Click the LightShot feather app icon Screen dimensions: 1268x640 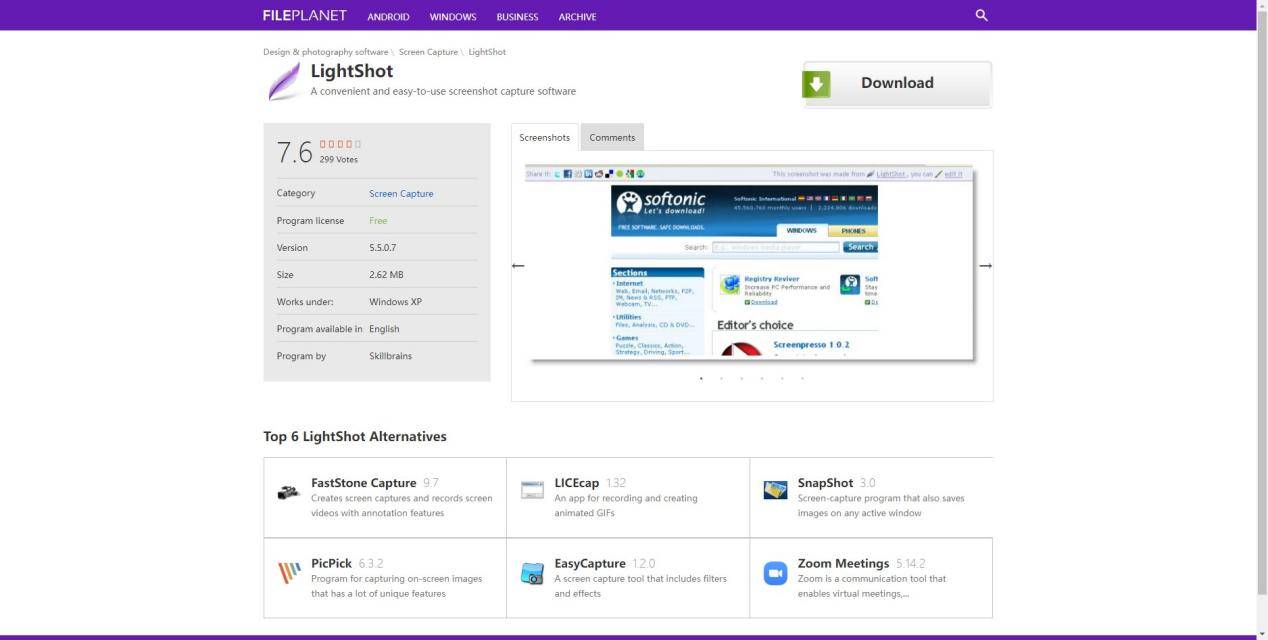284,81
